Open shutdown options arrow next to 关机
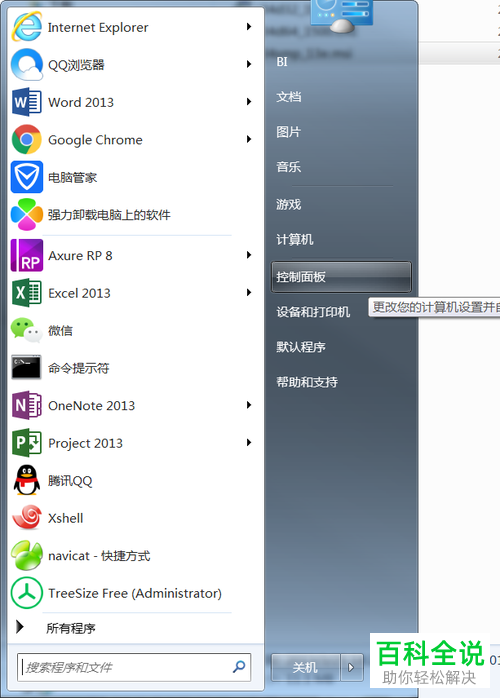Image resolution: width=500 pixels, height=698 pixels. point(351,667)
